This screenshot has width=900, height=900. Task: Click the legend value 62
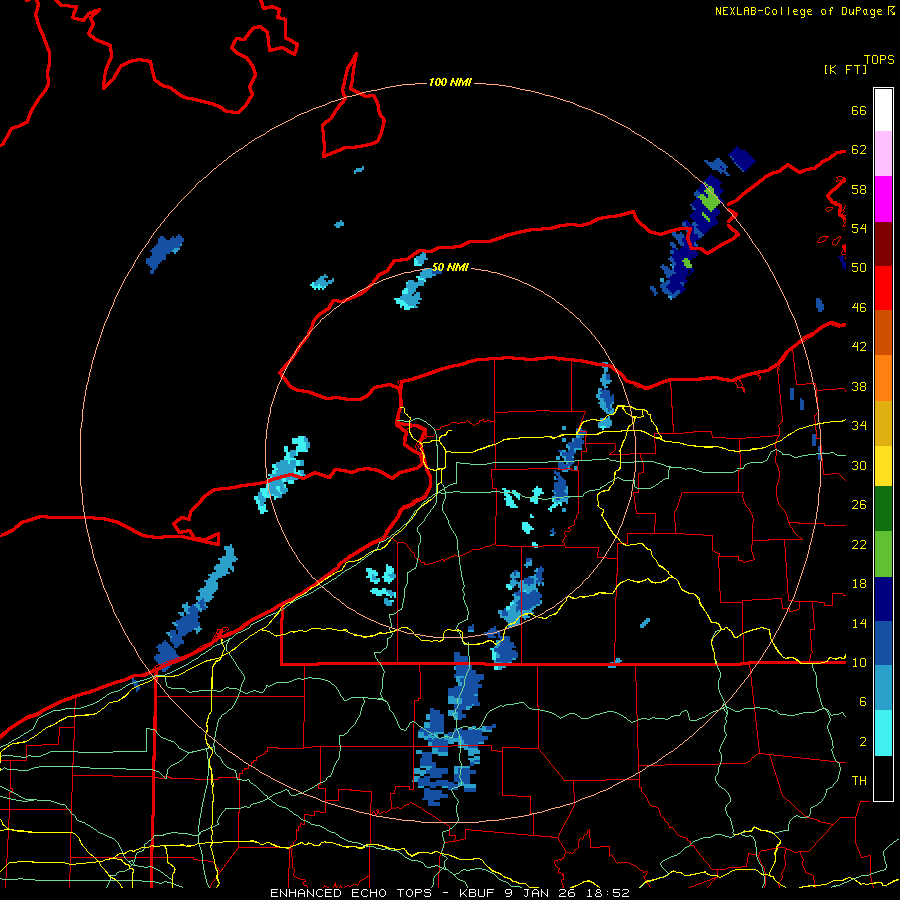(859, 150)
